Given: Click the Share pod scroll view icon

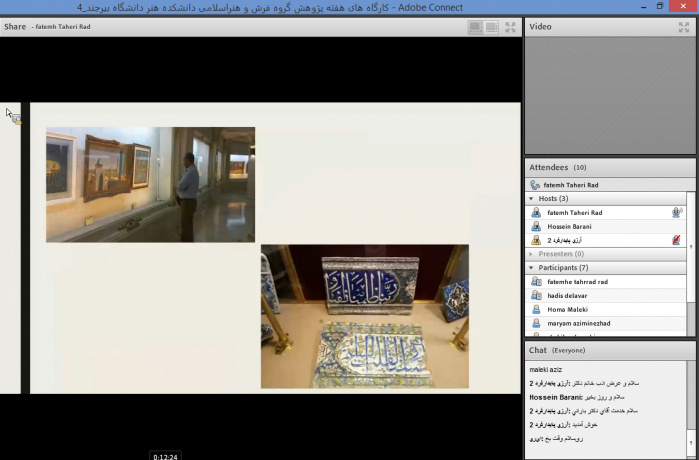Looking at the screenshot, I should [x=492, y=27].
